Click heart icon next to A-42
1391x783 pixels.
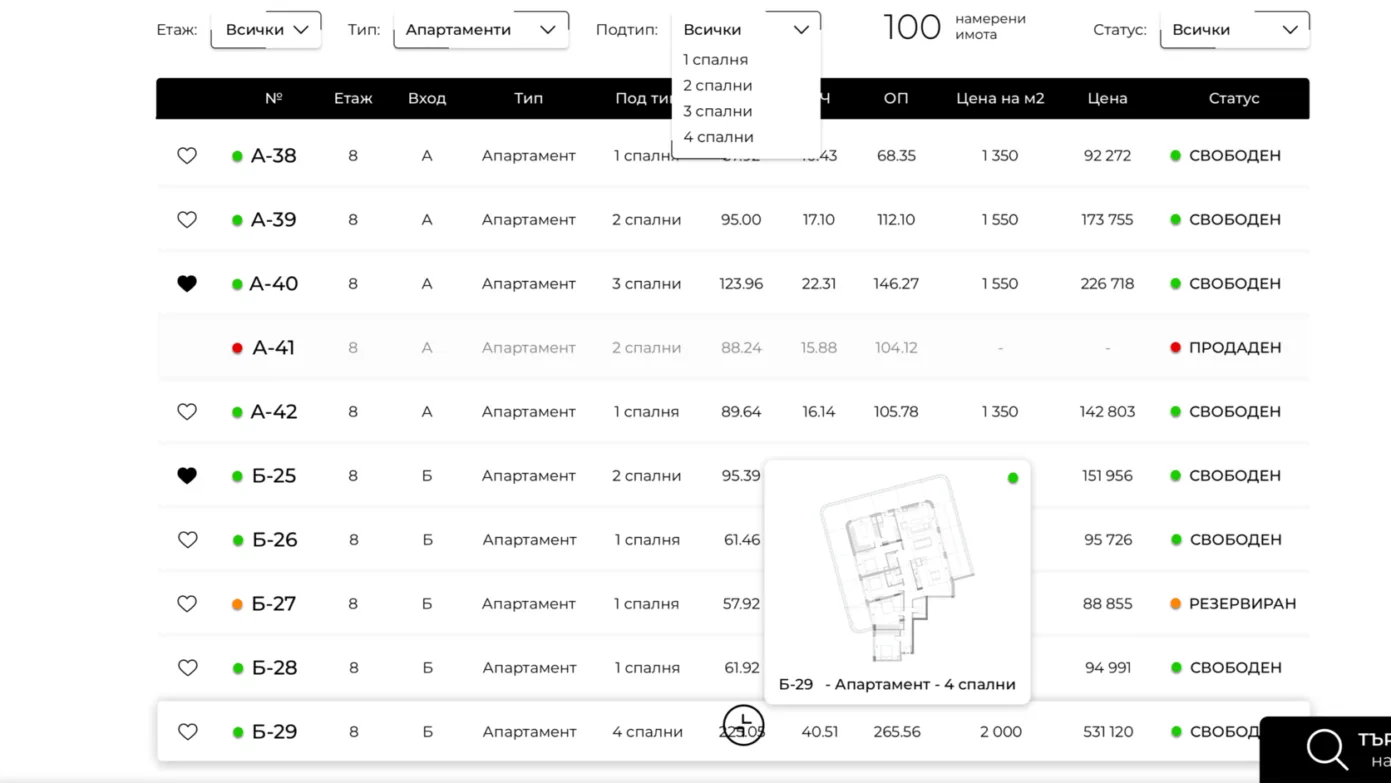[x=187, y=412]
